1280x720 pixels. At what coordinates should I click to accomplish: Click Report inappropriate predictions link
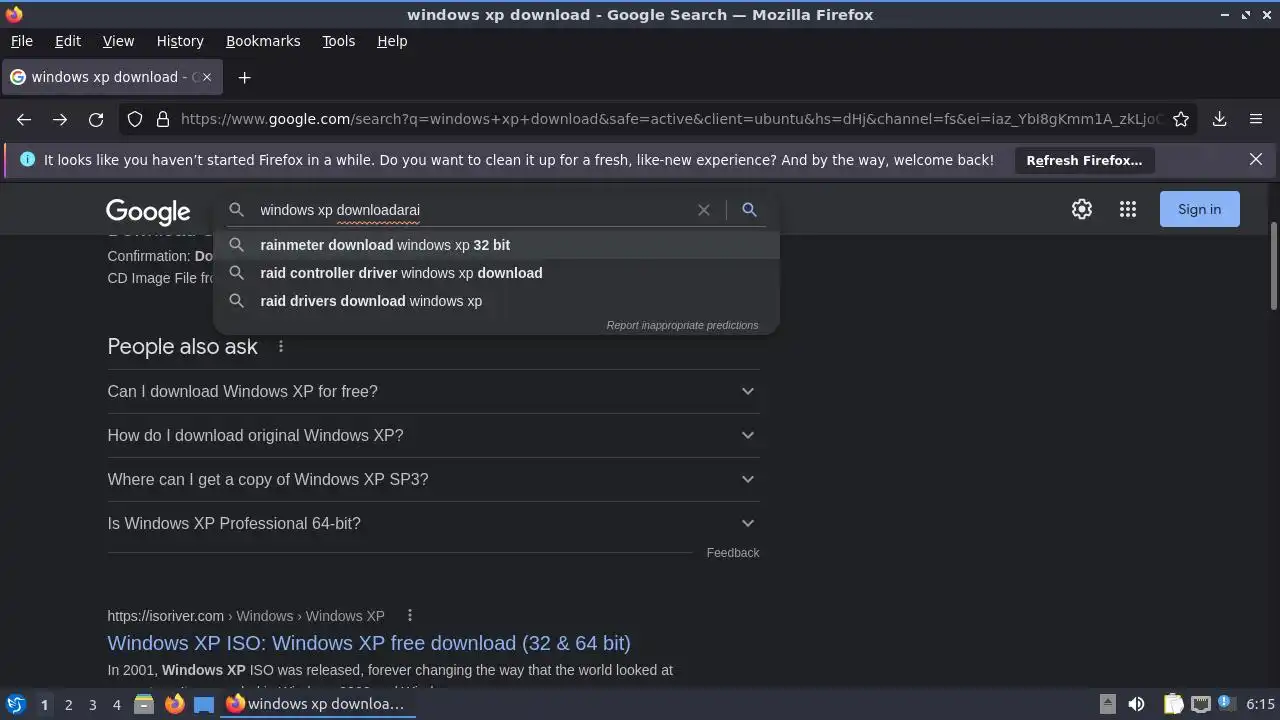(x=682, y=325)
